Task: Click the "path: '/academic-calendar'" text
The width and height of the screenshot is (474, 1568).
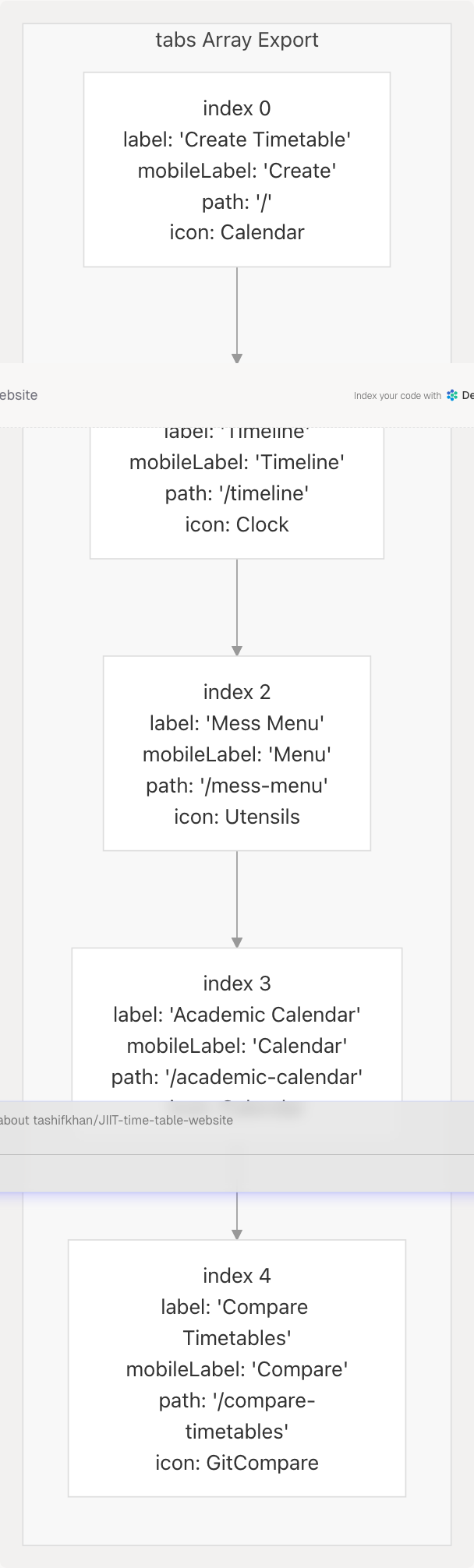Action: point(237,1077)
